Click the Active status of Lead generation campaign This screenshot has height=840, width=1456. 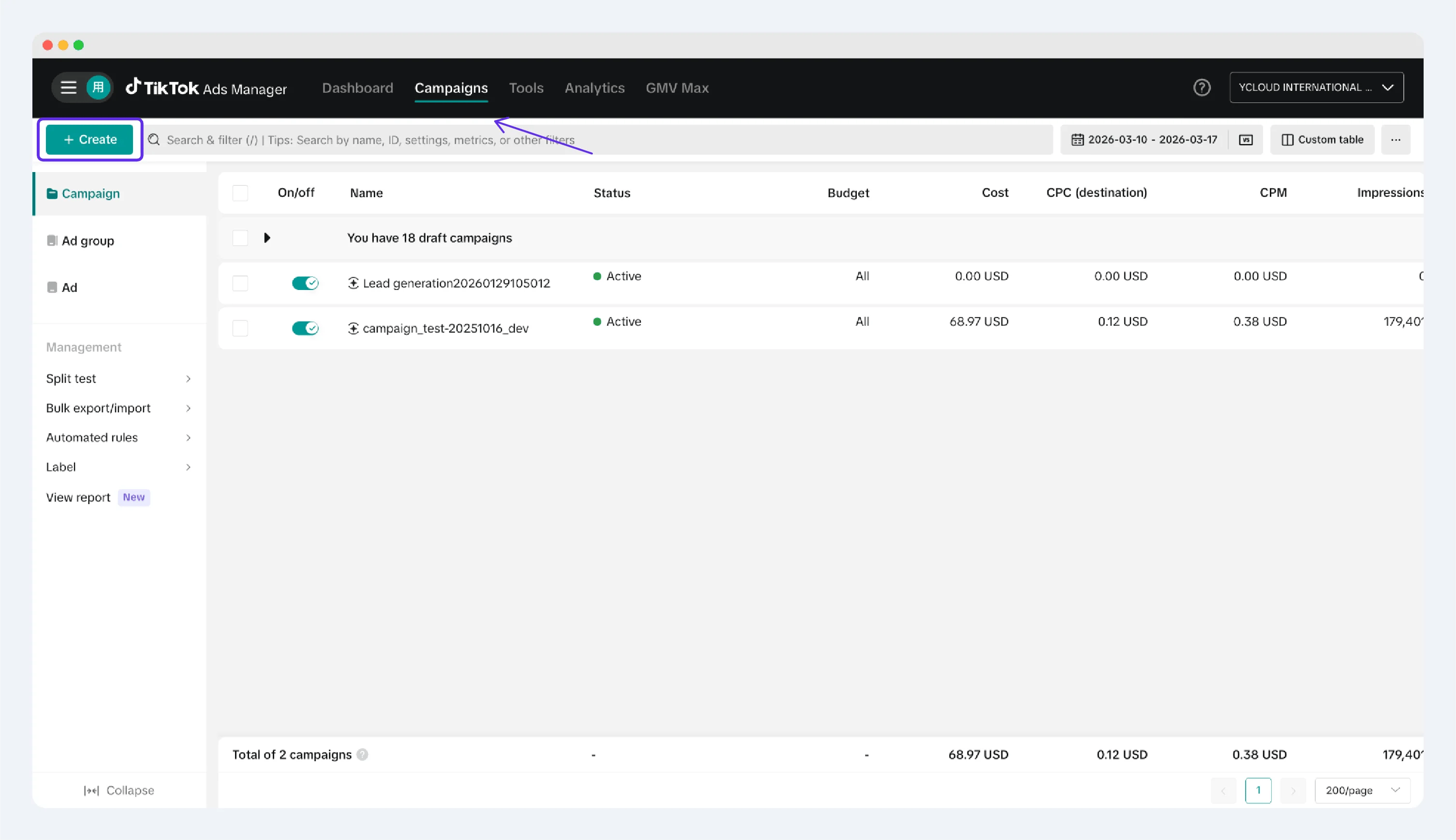coord(617,276)
